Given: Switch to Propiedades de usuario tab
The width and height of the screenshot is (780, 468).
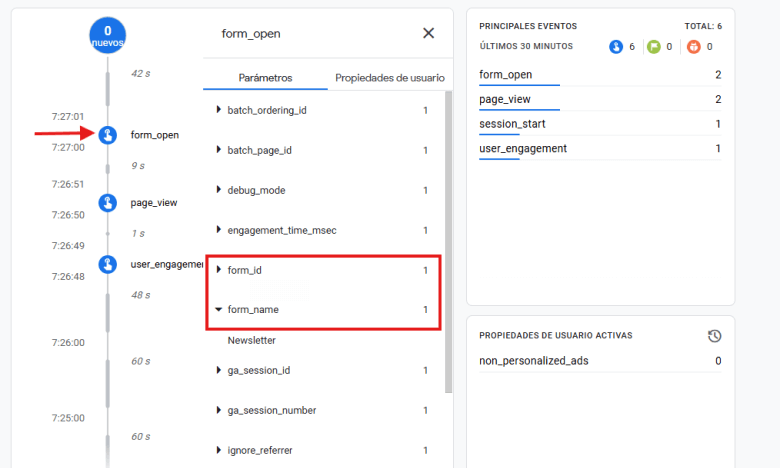Looking at the screenshot, I should click(390, 78).
